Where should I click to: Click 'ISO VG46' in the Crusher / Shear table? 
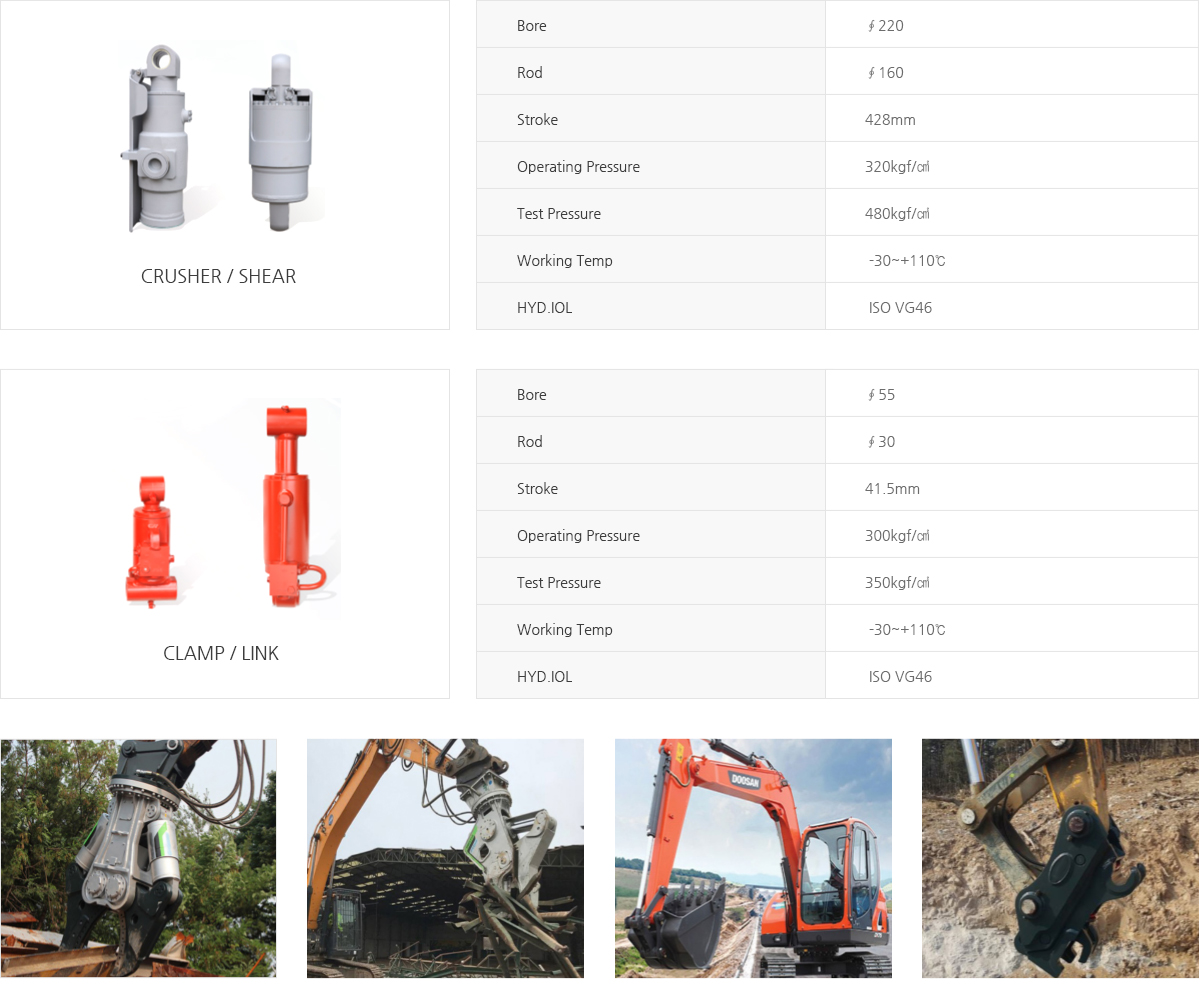coord(900,307)
